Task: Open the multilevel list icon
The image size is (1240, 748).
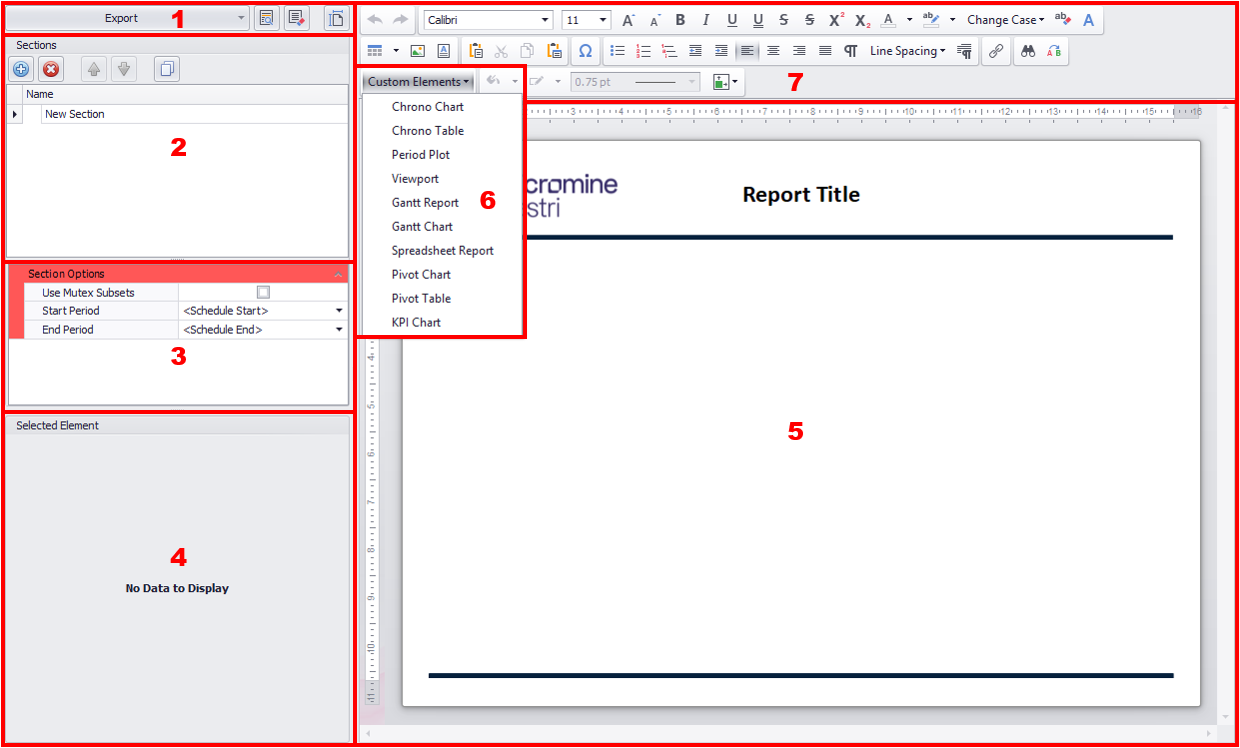Action: [x=669, y=51]
